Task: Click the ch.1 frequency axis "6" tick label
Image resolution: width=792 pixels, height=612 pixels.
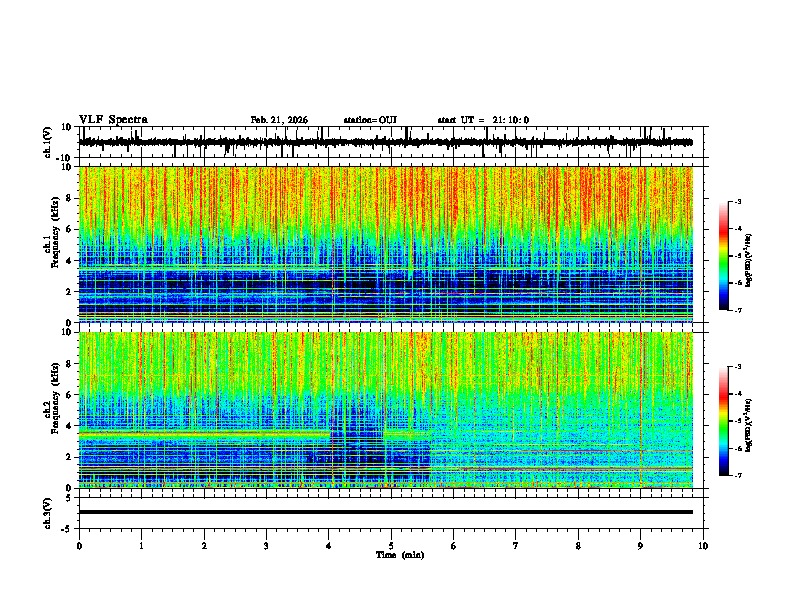Action: click(x=69, y=230)
